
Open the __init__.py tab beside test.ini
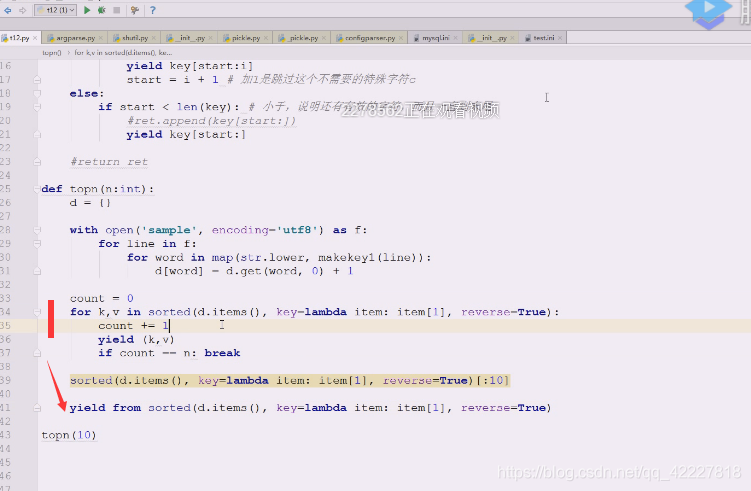[x=491, y=37]
